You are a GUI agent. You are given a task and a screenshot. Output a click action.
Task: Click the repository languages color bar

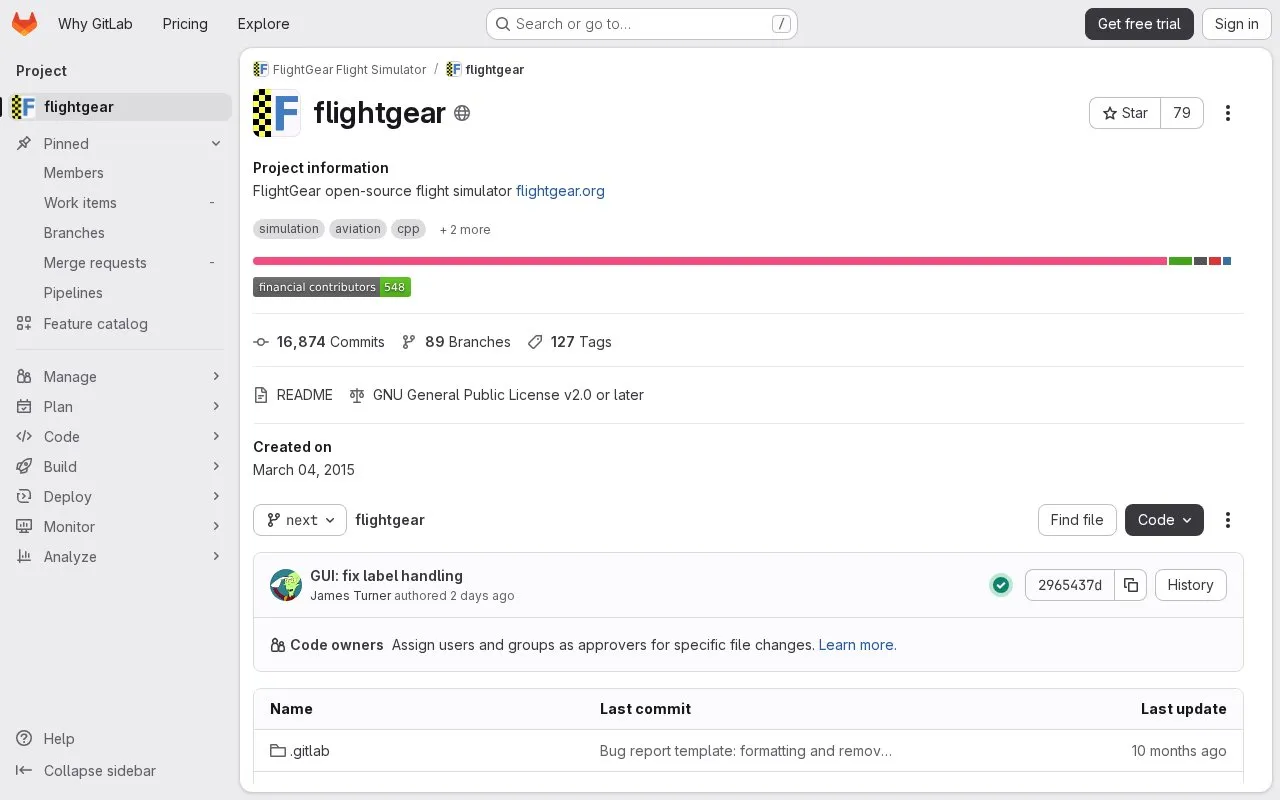[x=742, y=261]
